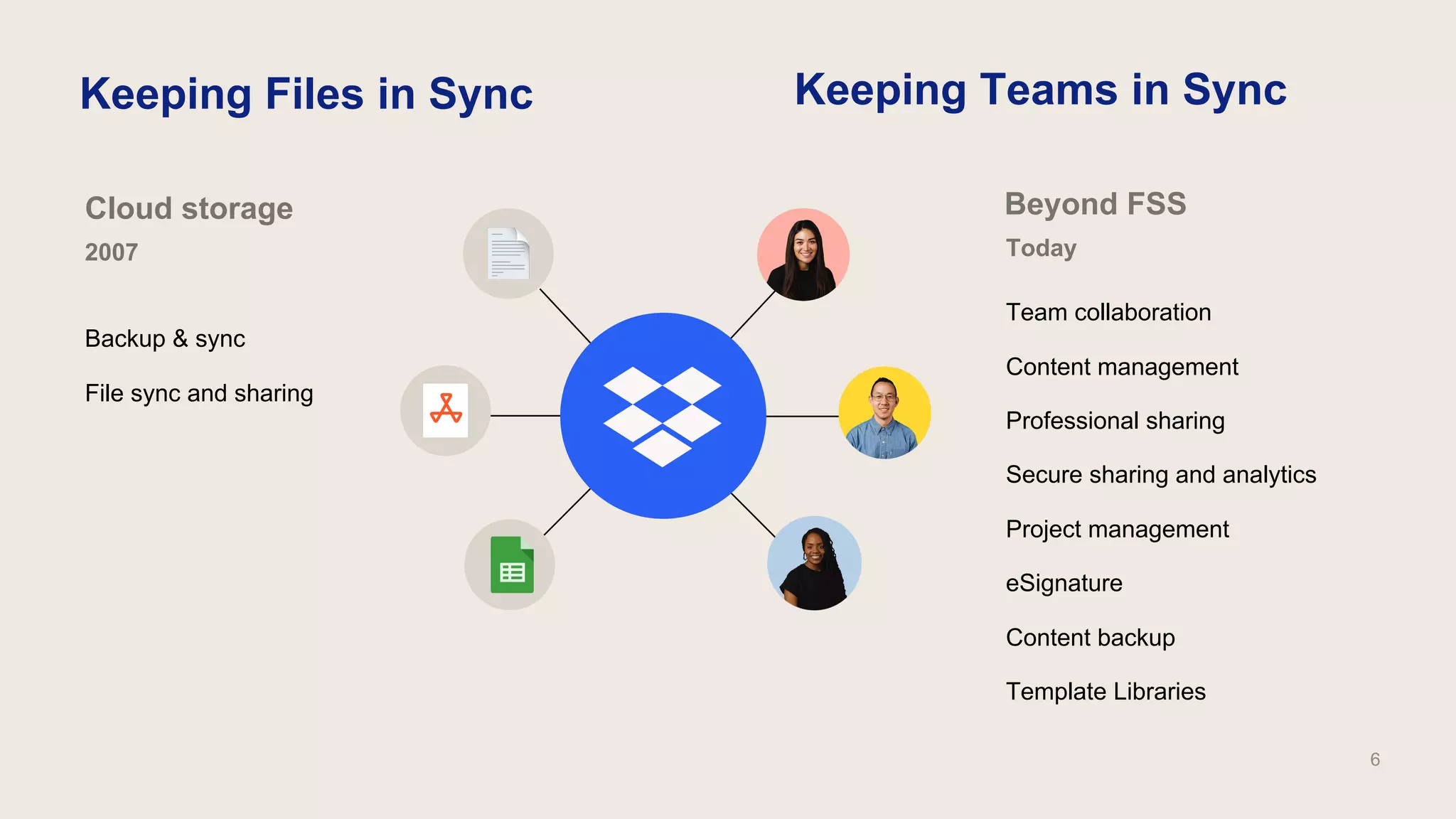The width and height of the screenshot is (1456, 819).
Task: Click the '2007' year label
Action: point(112,252)
